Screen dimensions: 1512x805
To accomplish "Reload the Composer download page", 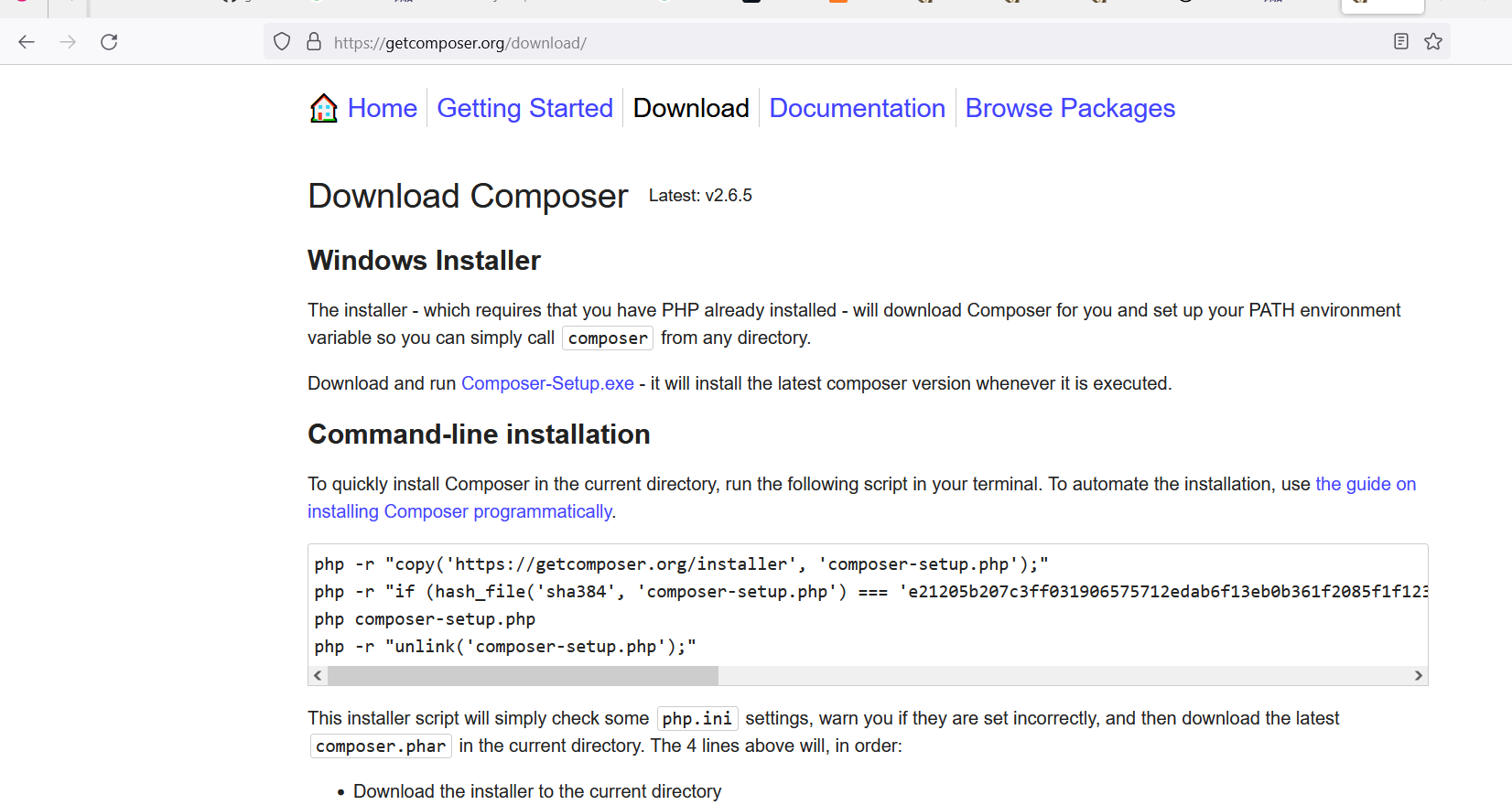I will click(x=108, y=41).
